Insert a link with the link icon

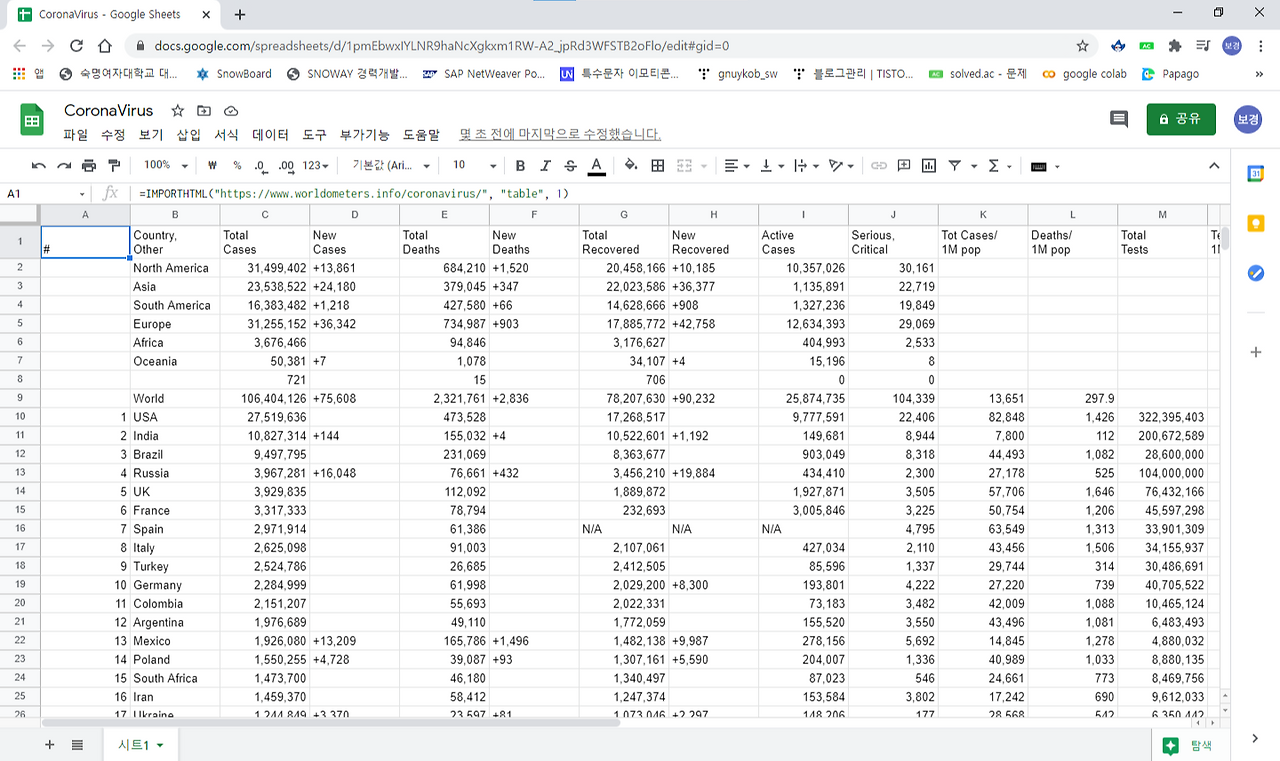[x=878, y=166]
